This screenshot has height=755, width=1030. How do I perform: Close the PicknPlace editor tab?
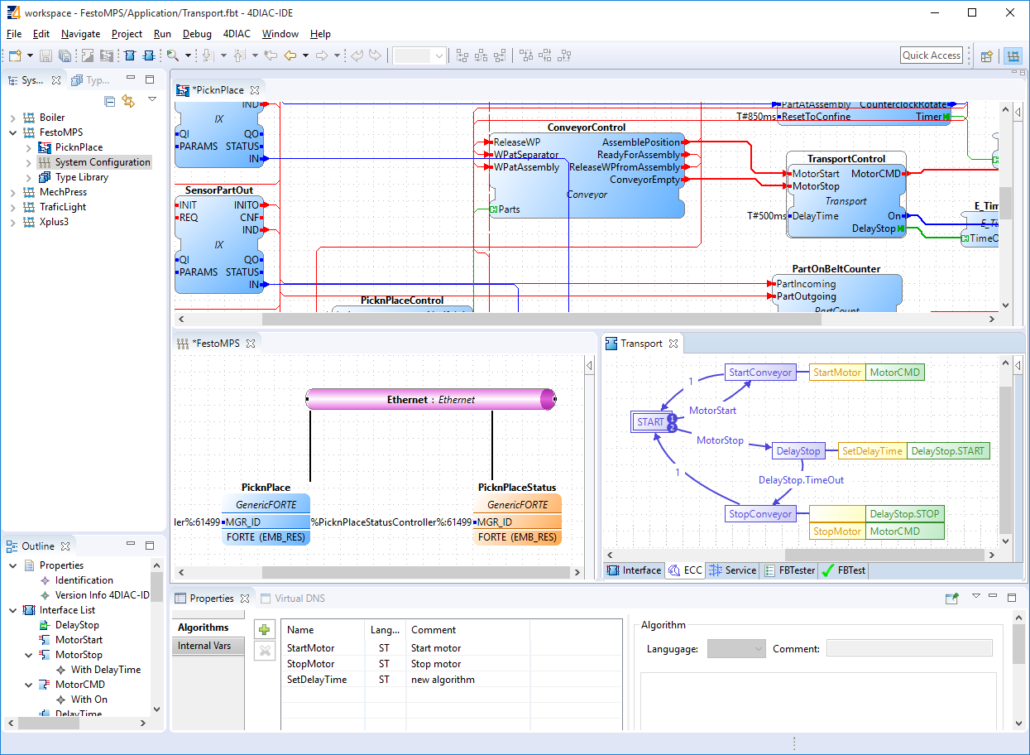pos(255,90)
